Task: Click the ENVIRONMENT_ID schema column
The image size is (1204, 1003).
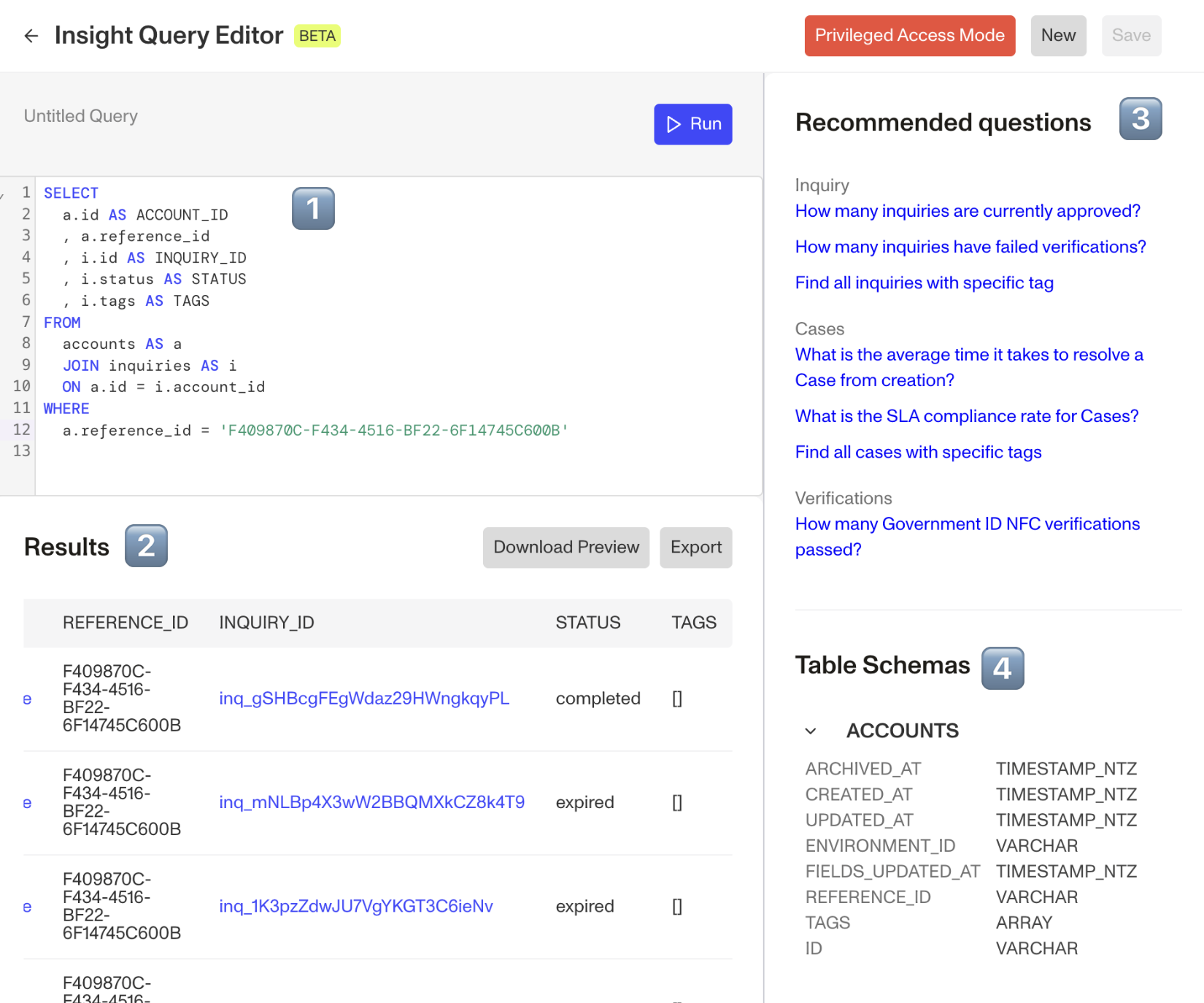Action: tap(881, 845)
